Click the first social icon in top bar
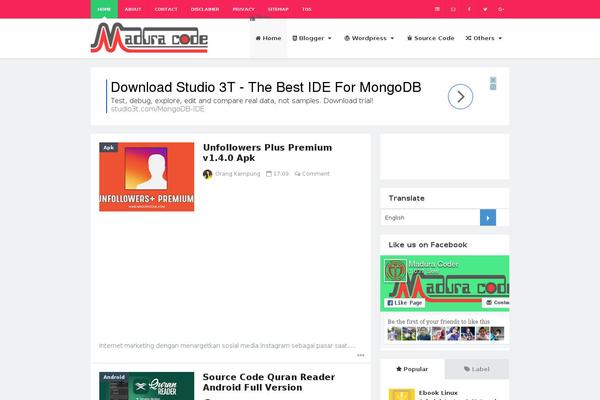 [437, 9]
